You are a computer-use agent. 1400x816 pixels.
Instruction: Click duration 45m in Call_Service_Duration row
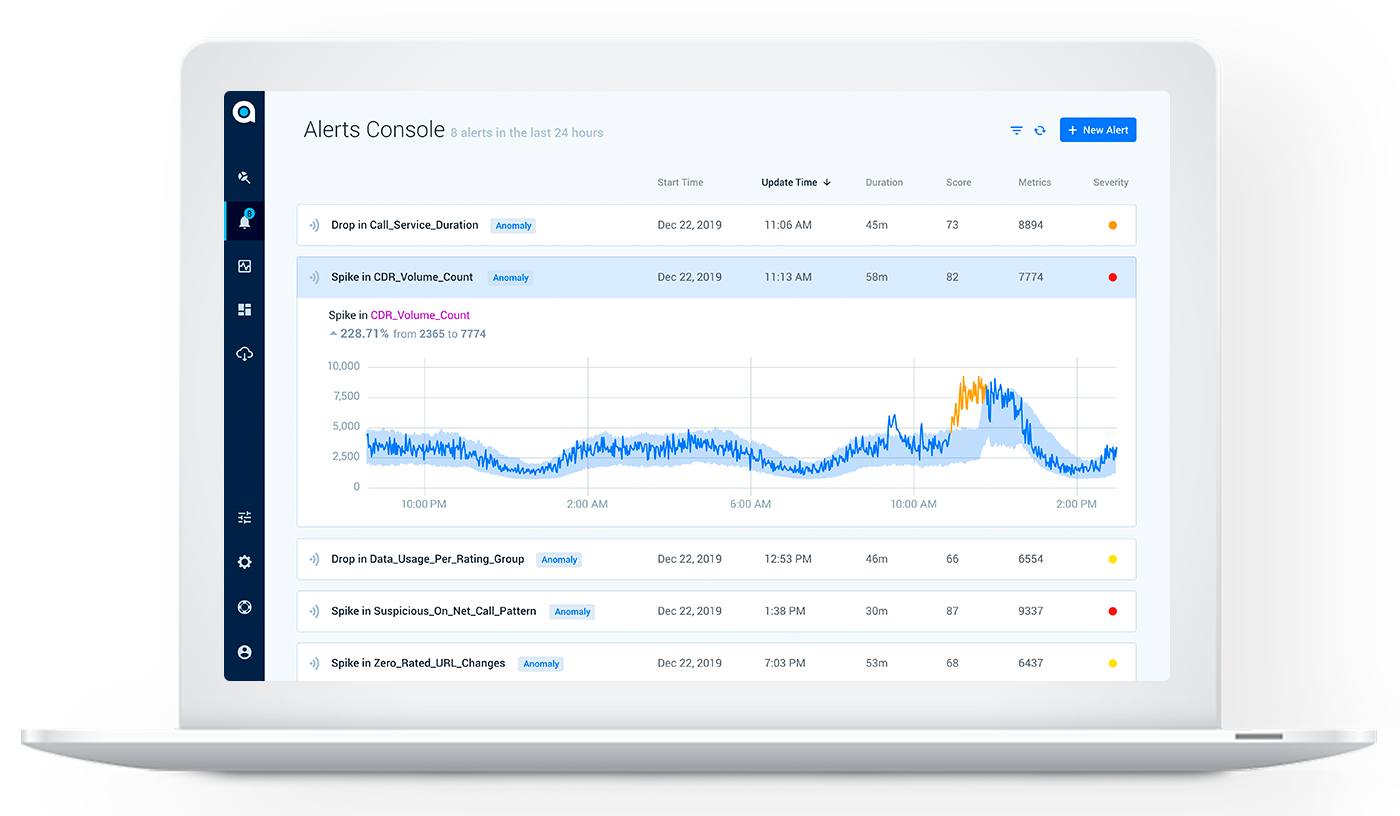click(x=876, y=225)
